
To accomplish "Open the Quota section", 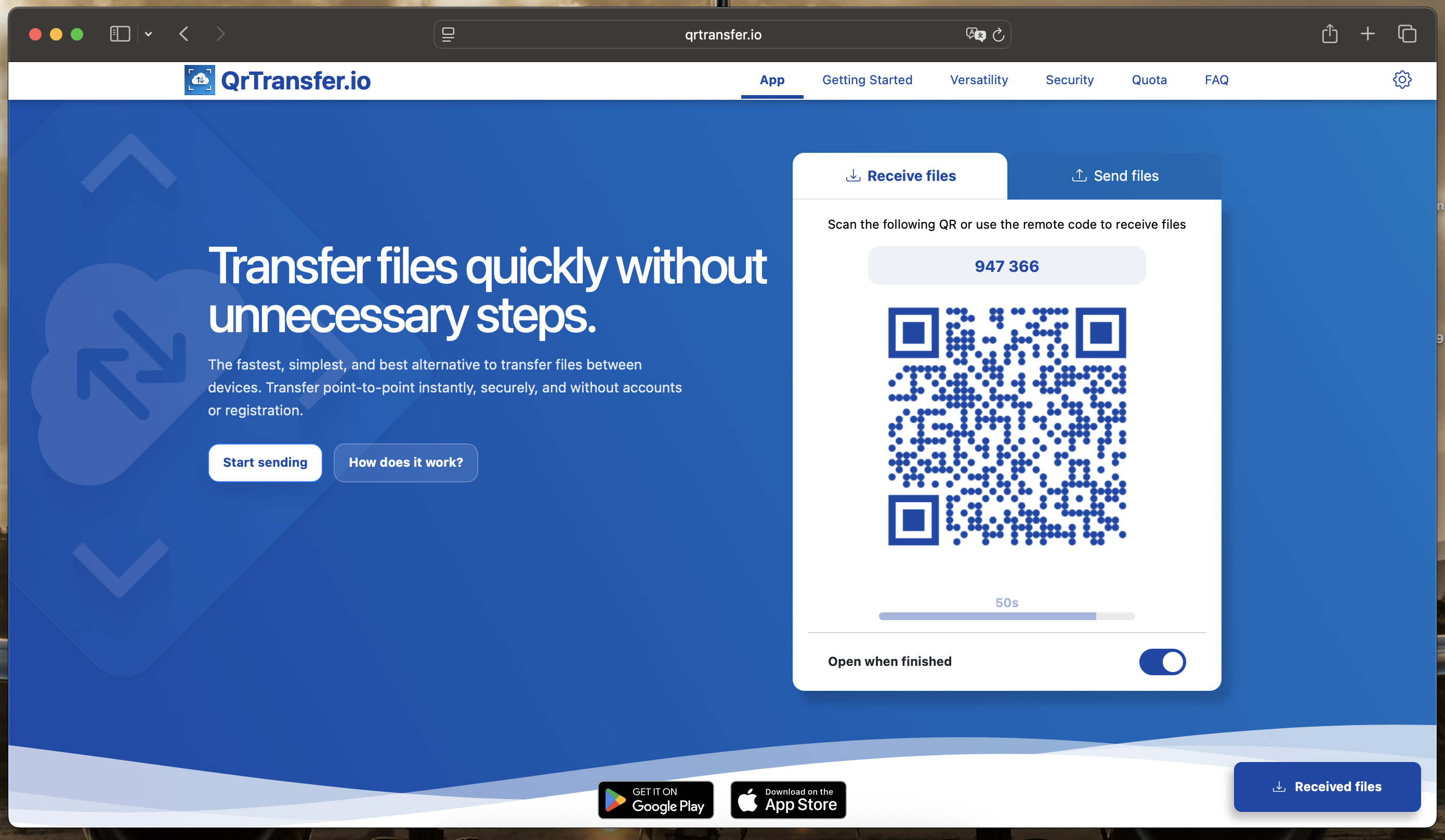I will tap(1149, 80).
